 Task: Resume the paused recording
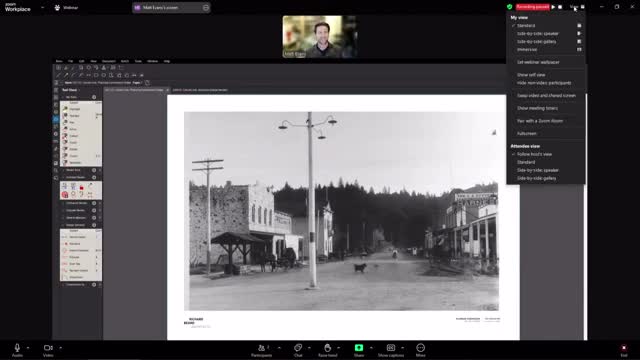pos(553,7)
